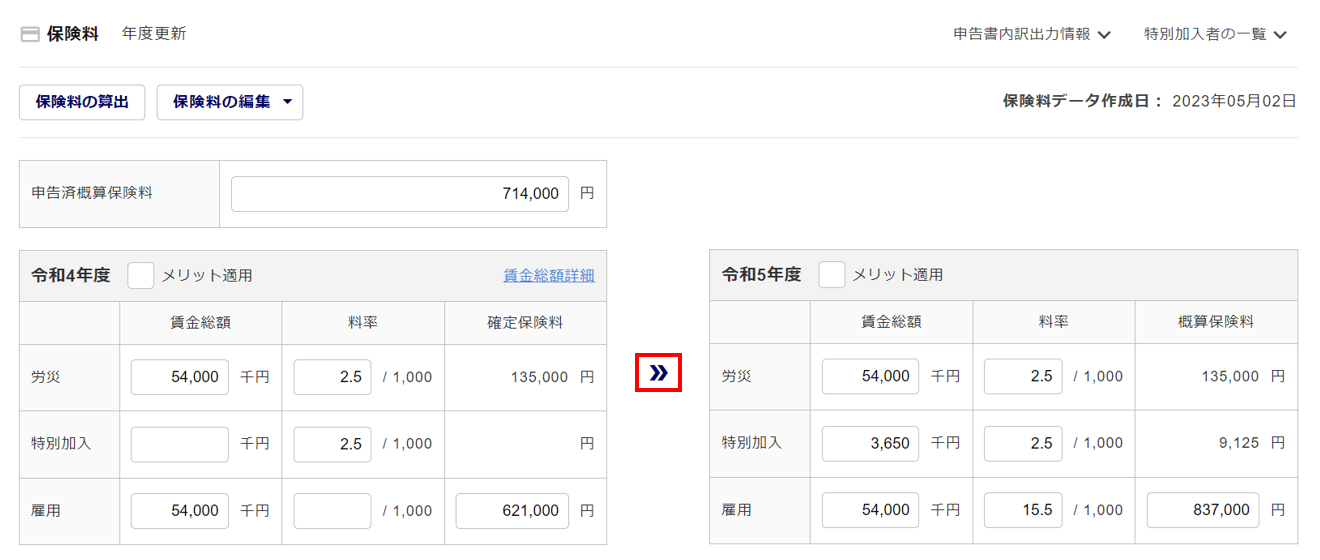Click 令和5年度 雇用 概算保険料 837,000 field
Image resolution: width=1320 pixels, height=560 pixels.
click(1203, 510)
